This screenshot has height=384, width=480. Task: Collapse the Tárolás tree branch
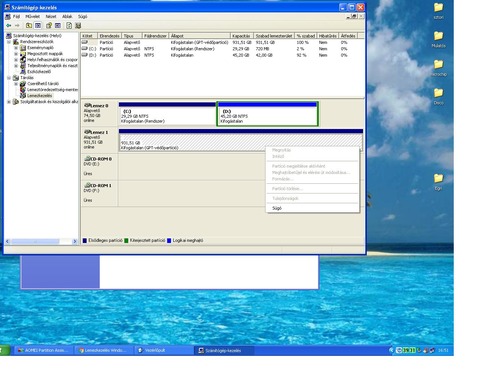click(x=9, y=78)
